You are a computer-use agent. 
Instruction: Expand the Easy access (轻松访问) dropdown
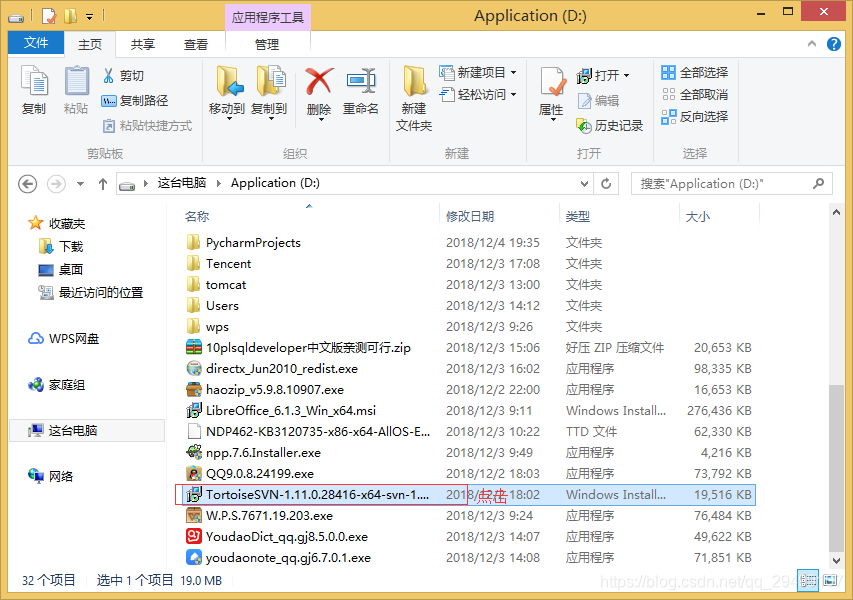point(514,95)
